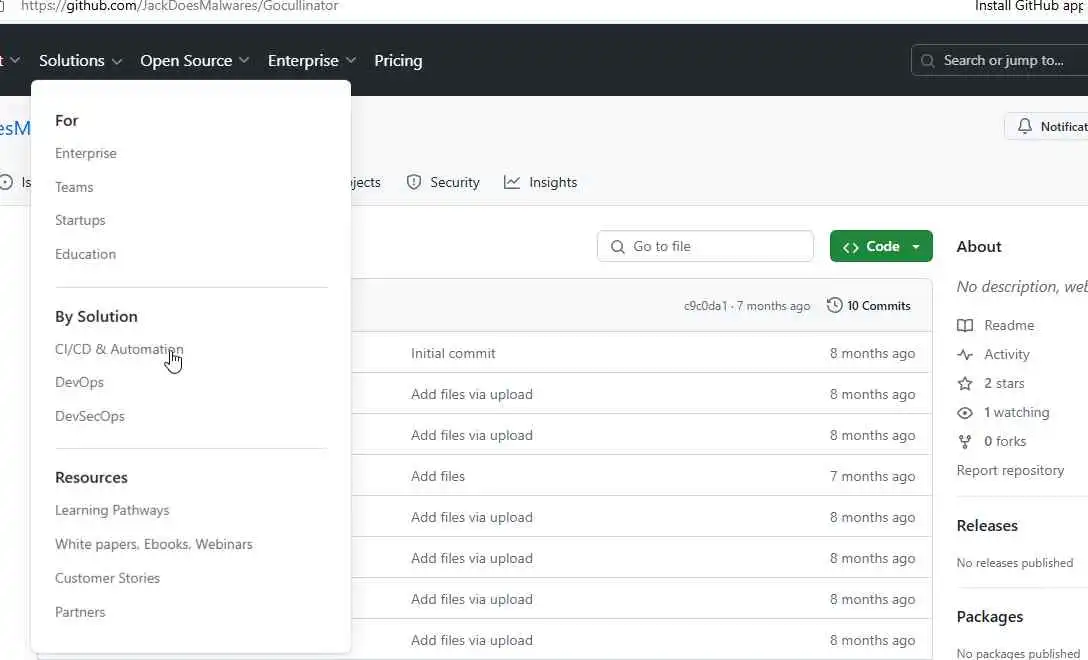Switch to the Security tab
Screen dimensions: 1088x660
443,182
